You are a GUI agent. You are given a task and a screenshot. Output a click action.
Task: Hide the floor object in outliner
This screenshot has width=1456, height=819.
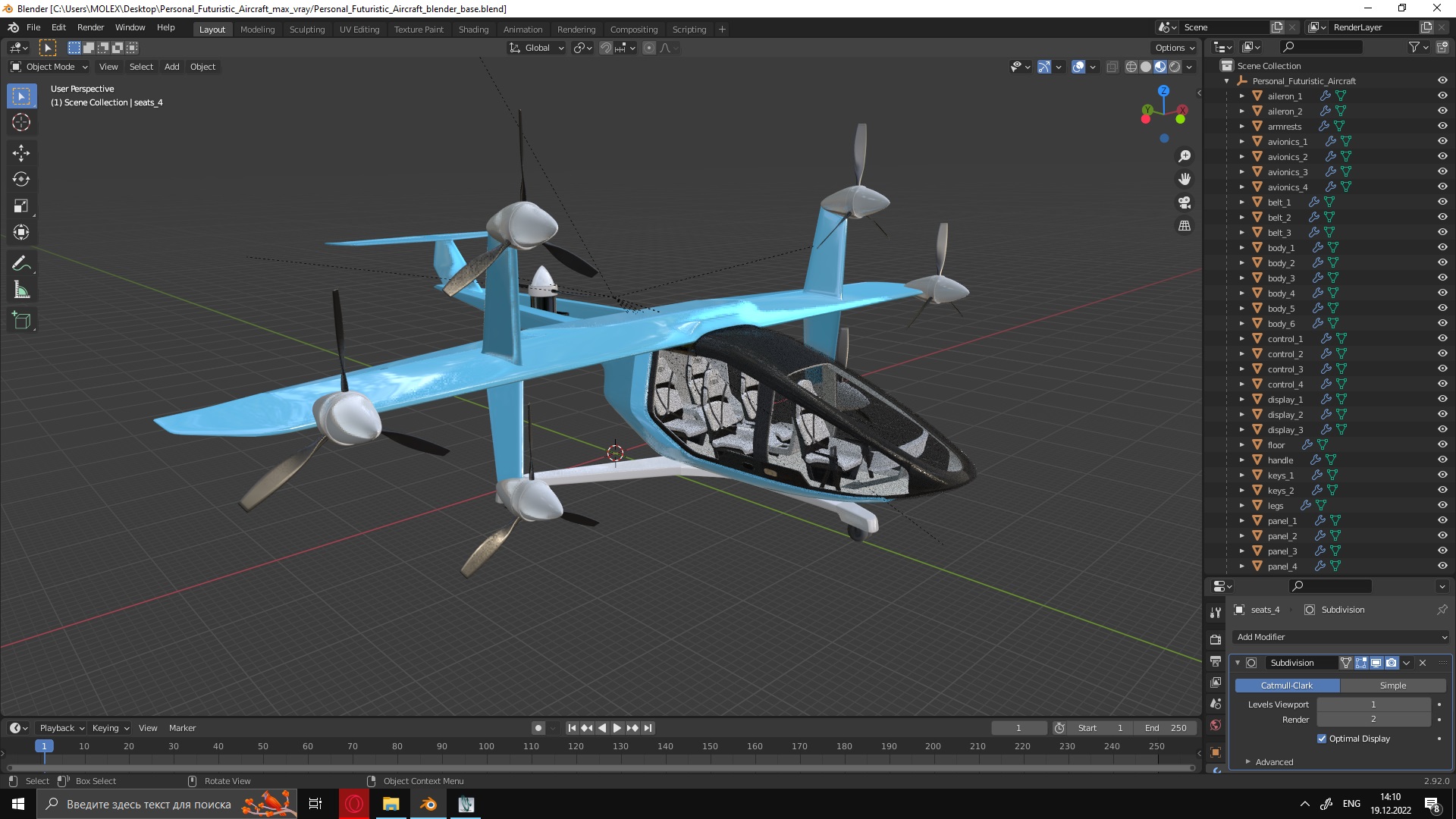point(1442,445)
